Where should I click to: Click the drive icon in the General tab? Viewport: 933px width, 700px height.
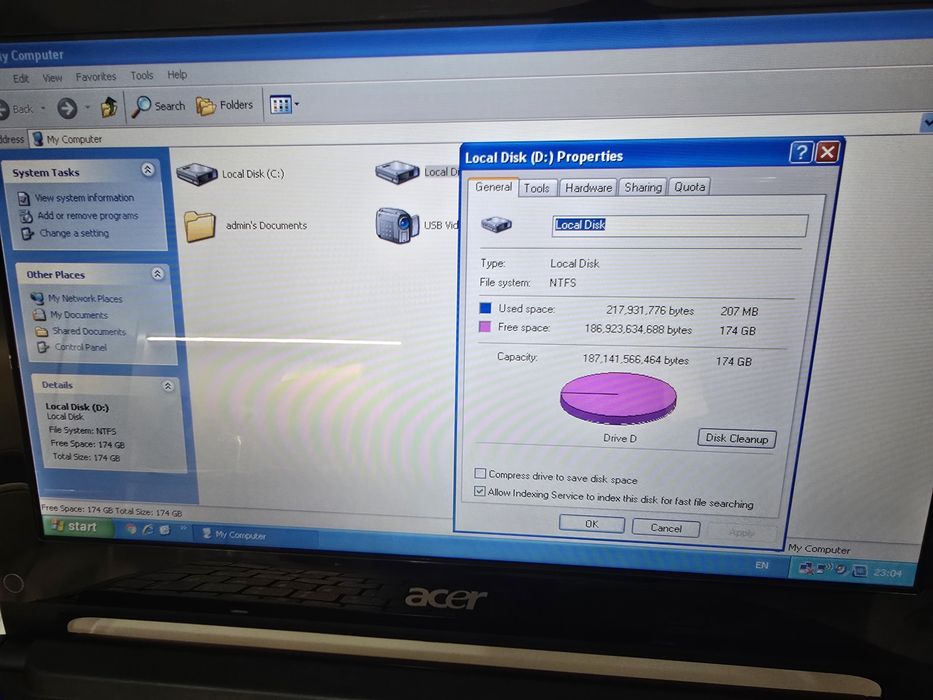[x=496, y=224]
